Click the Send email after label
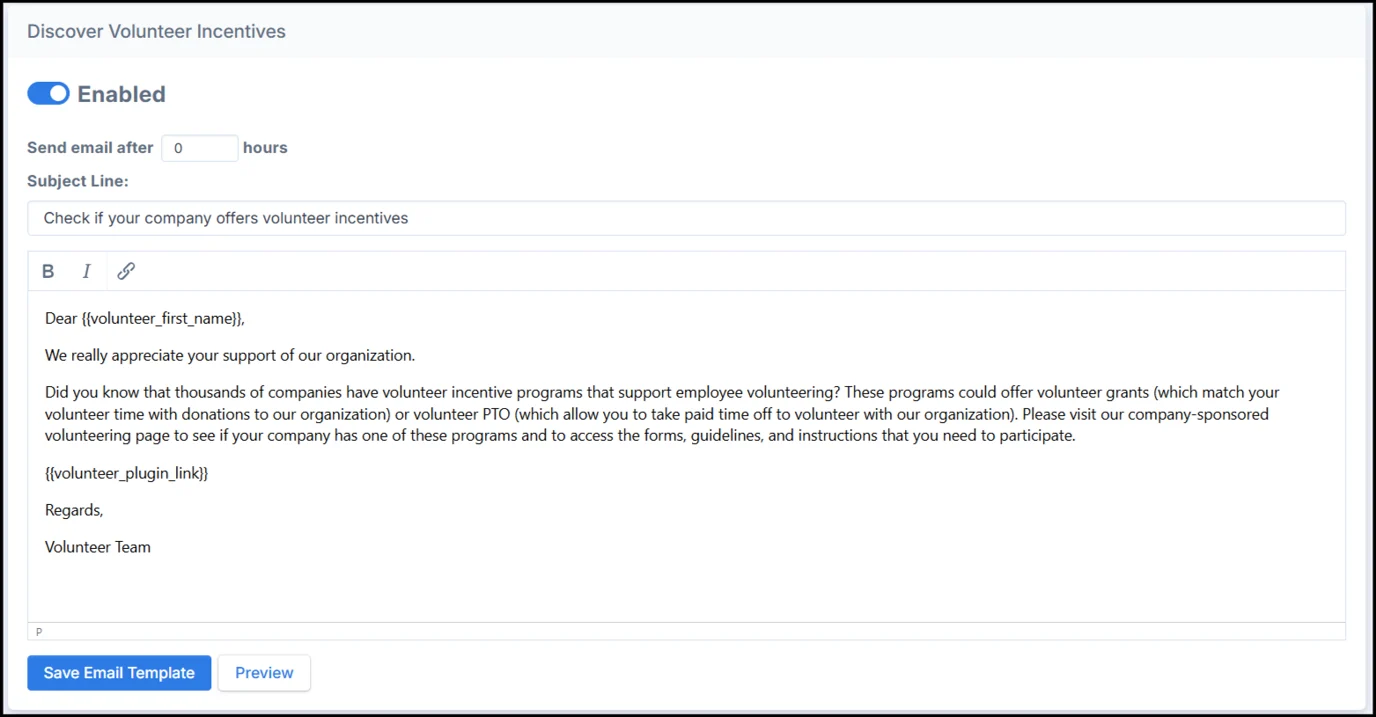Image resolution: width=1376 pixels, height=717 pixels. [90, 148]
